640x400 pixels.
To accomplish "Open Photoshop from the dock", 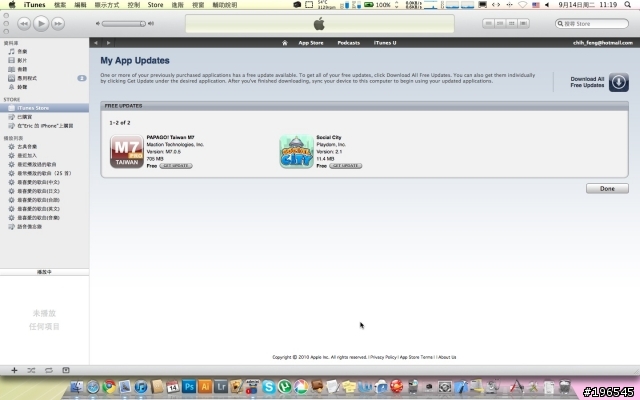I will tap(189, 387).
